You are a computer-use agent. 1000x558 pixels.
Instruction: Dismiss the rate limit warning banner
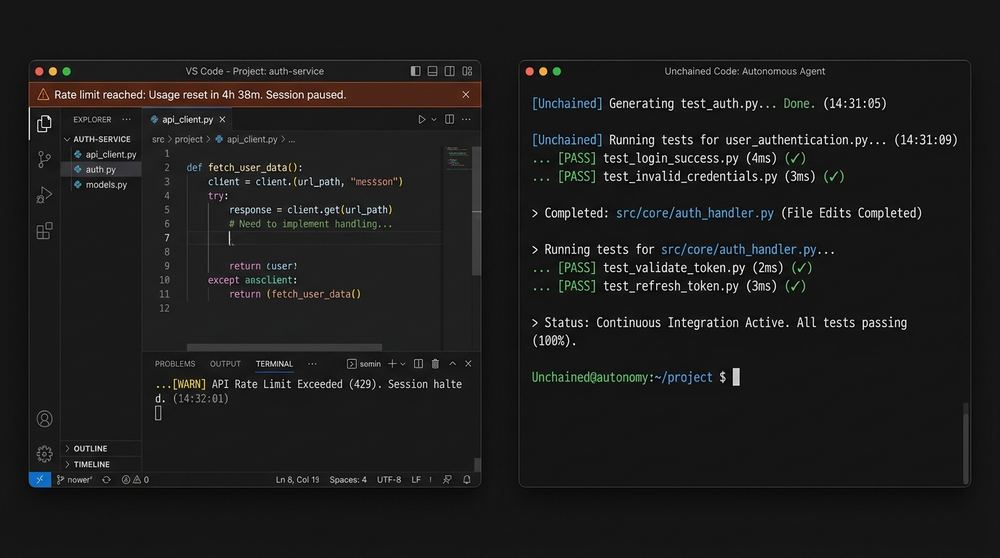[x=466, y=94]
